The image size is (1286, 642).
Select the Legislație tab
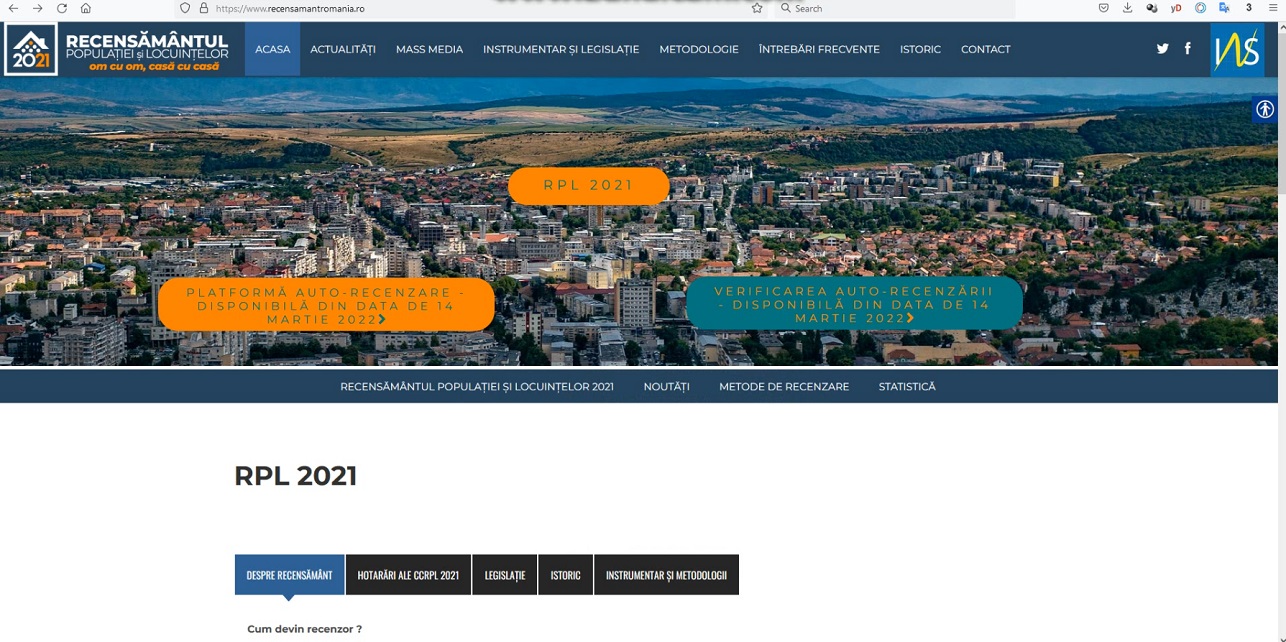[504, 575]
